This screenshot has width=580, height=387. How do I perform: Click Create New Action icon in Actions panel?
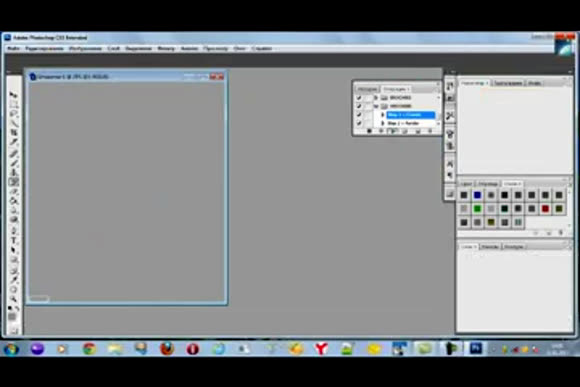point(418,131)
